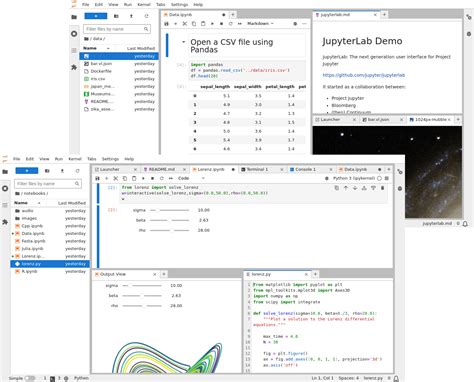474x382 pixels.
Task: Click blue new launcher button in upper window
Action: click(96, 16)
